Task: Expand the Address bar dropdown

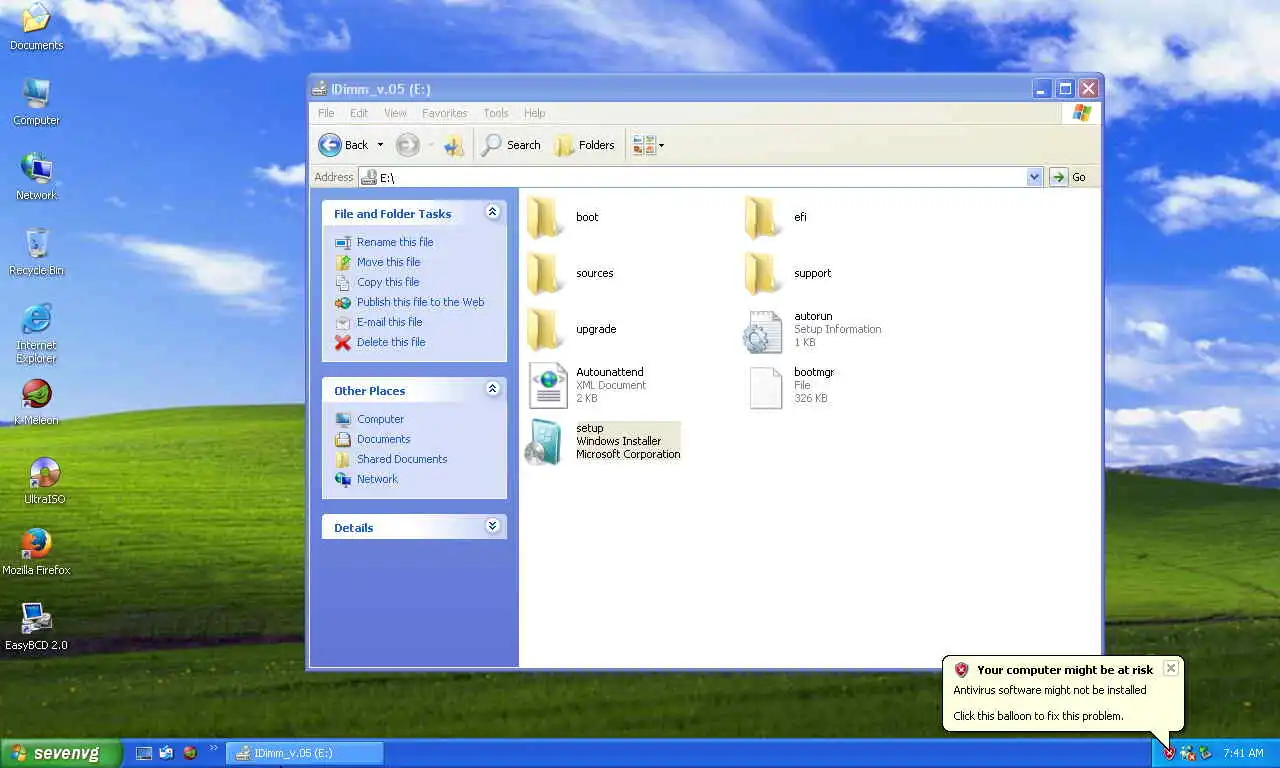Action: [x=1034, y=177]
